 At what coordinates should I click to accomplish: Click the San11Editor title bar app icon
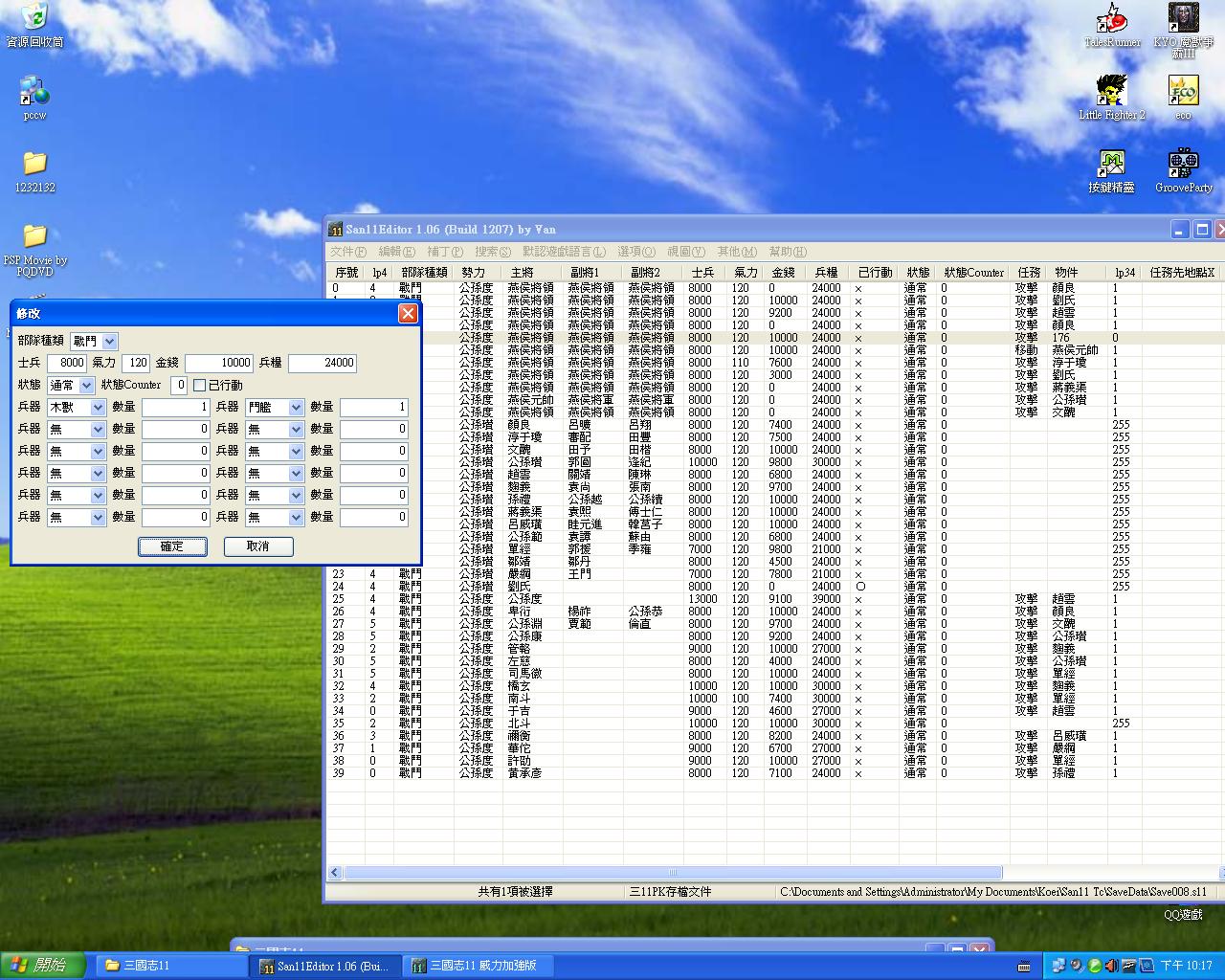[x=336, y=229]
